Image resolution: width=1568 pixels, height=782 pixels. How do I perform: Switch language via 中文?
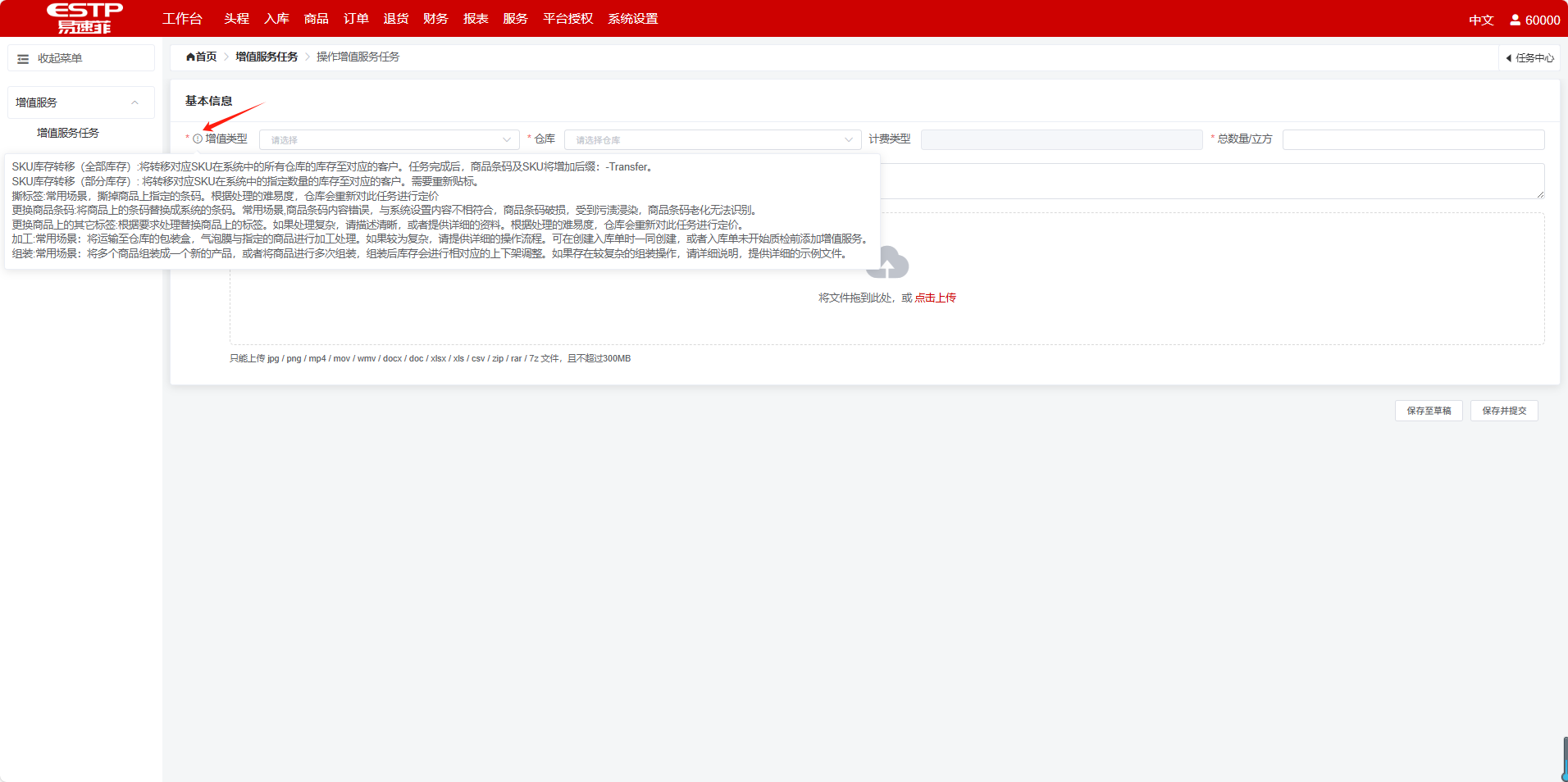(1480, 20)
